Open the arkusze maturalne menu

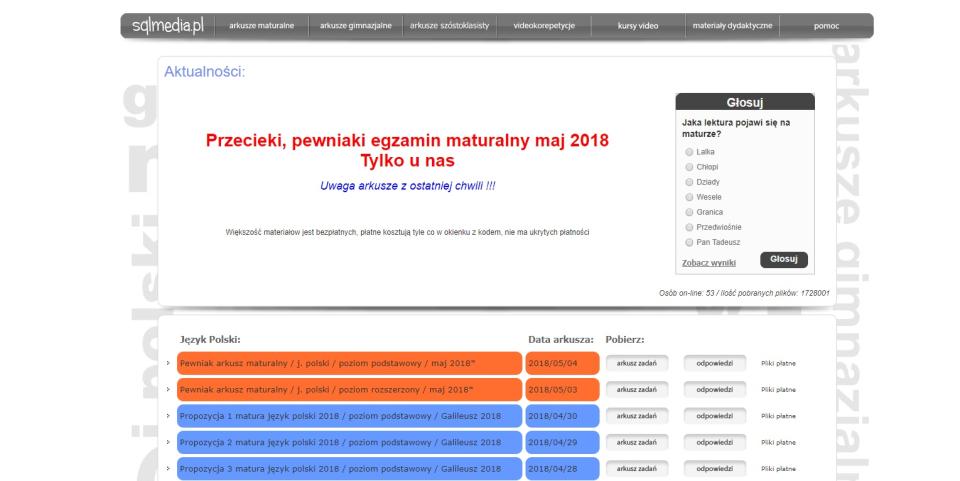tap(261, 25)
